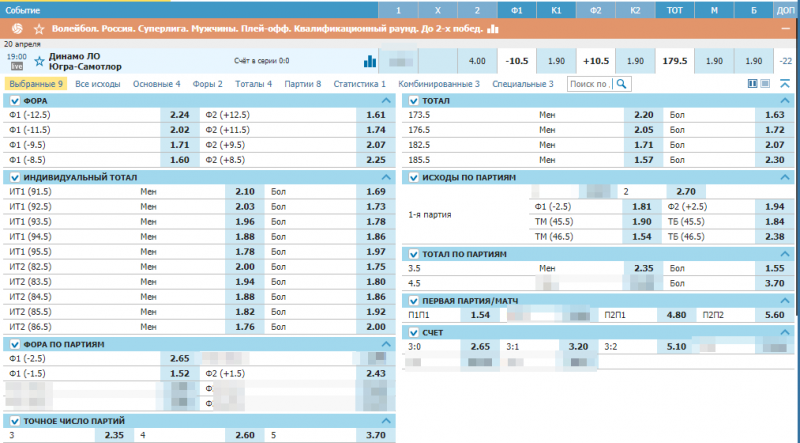Viewport: 800px width, 443px height.
Task: Open the Все исходы tab
Action: tap(97, 84)
